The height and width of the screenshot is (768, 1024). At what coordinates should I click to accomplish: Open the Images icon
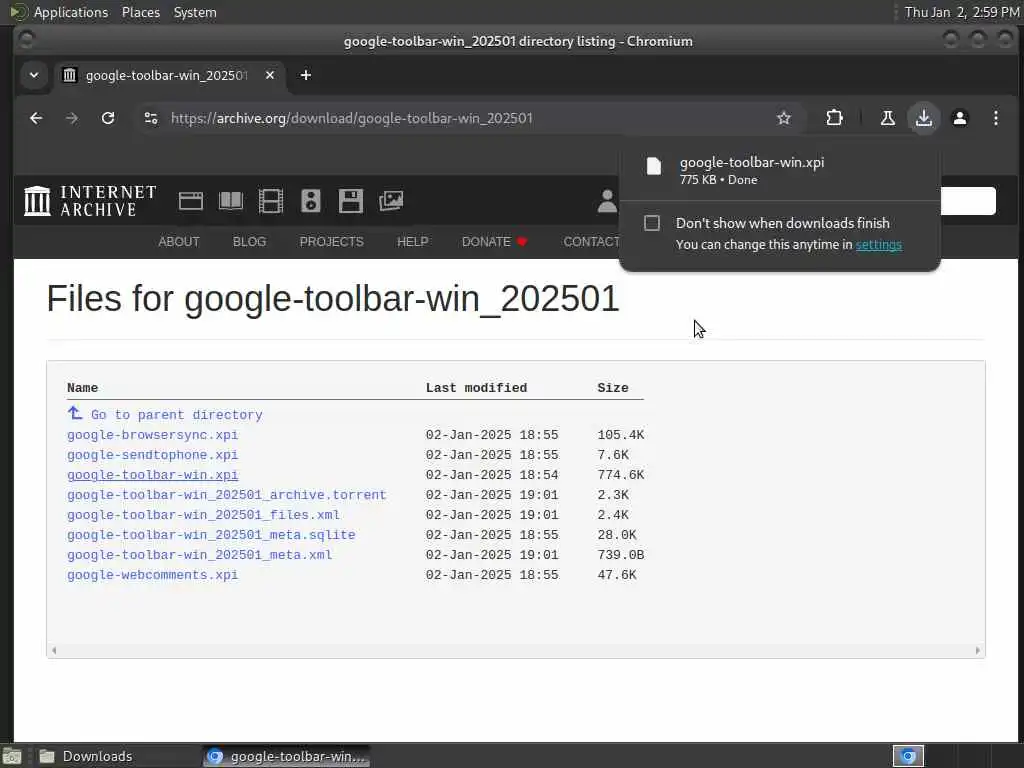tap(391, 200)
